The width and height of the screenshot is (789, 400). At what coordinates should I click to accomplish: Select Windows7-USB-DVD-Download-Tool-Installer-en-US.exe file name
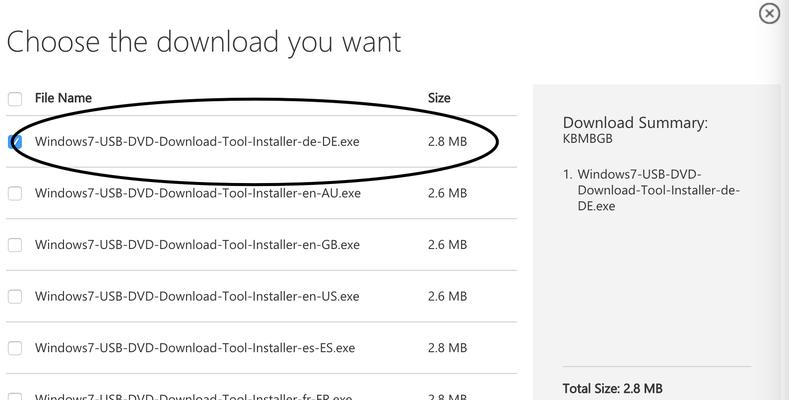[x=197, y=296]
